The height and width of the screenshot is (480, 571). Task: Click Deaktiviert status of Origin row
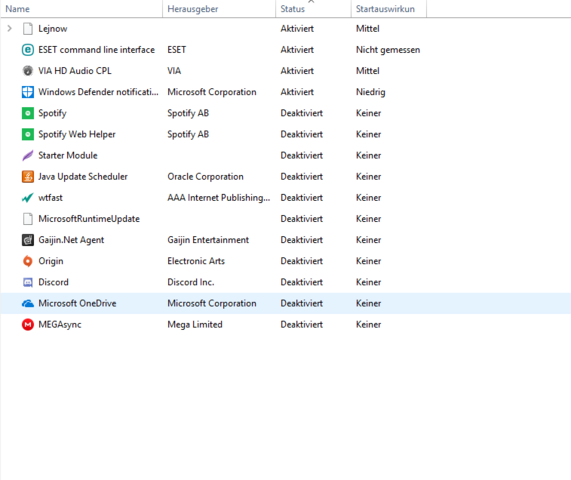pyautogui.click(x=302, y=261)
